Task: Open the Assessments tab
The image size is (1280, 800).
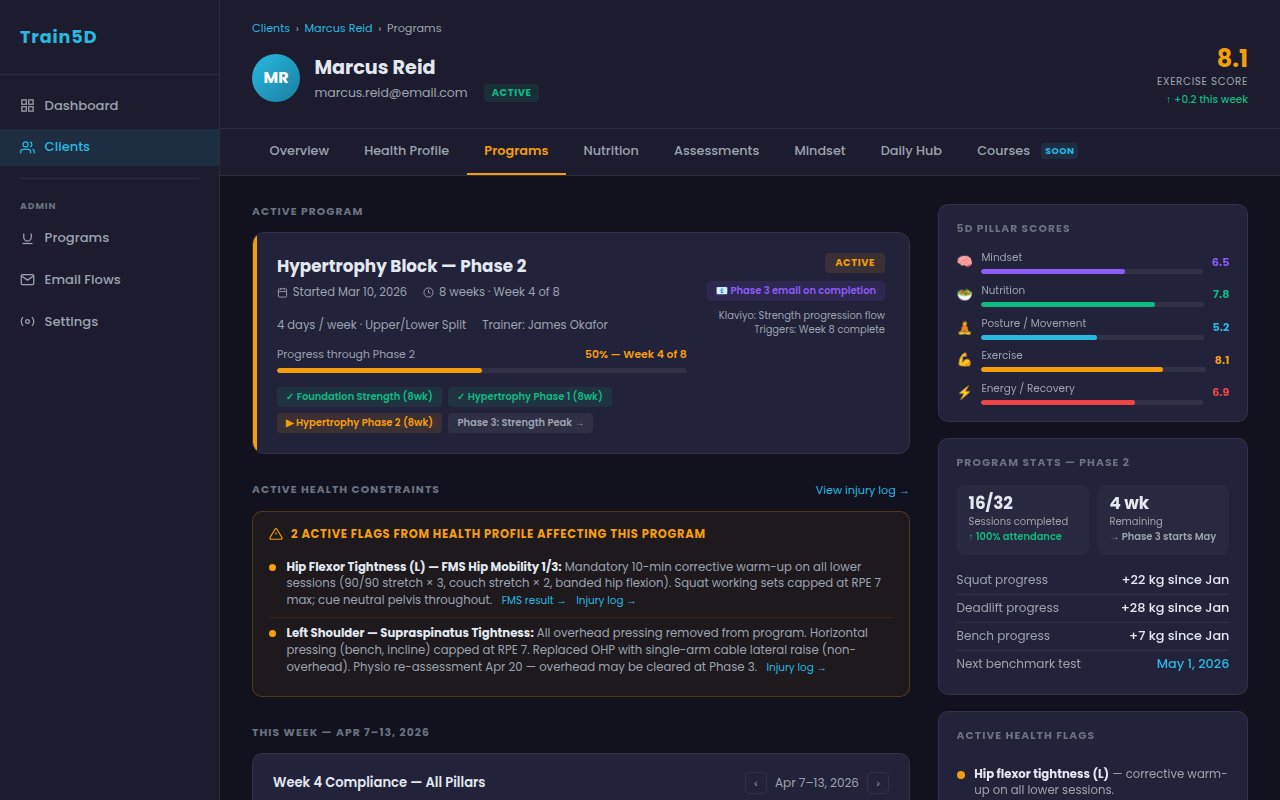Action: click(716, 151)
